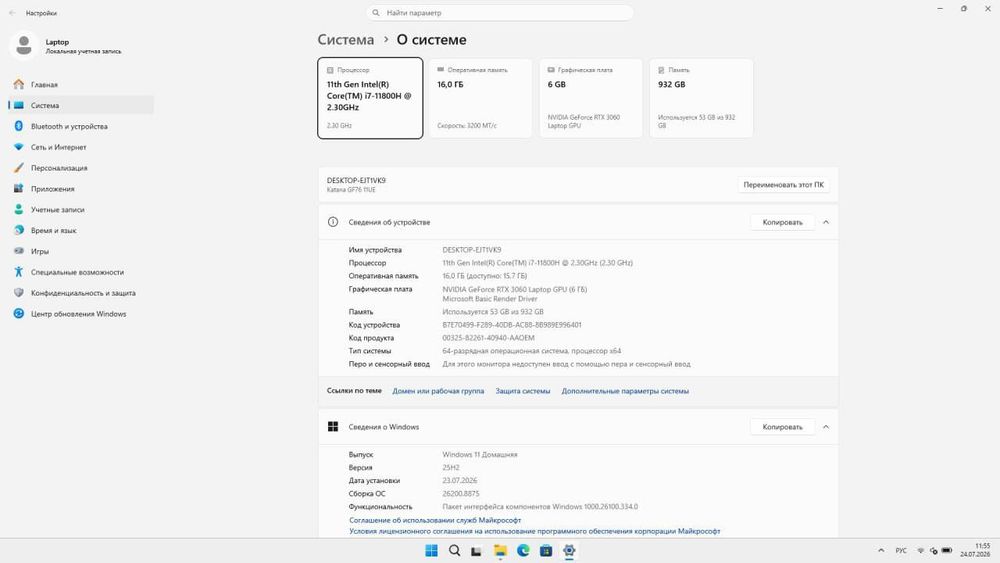Open the network tray icon

click(920, 550)
